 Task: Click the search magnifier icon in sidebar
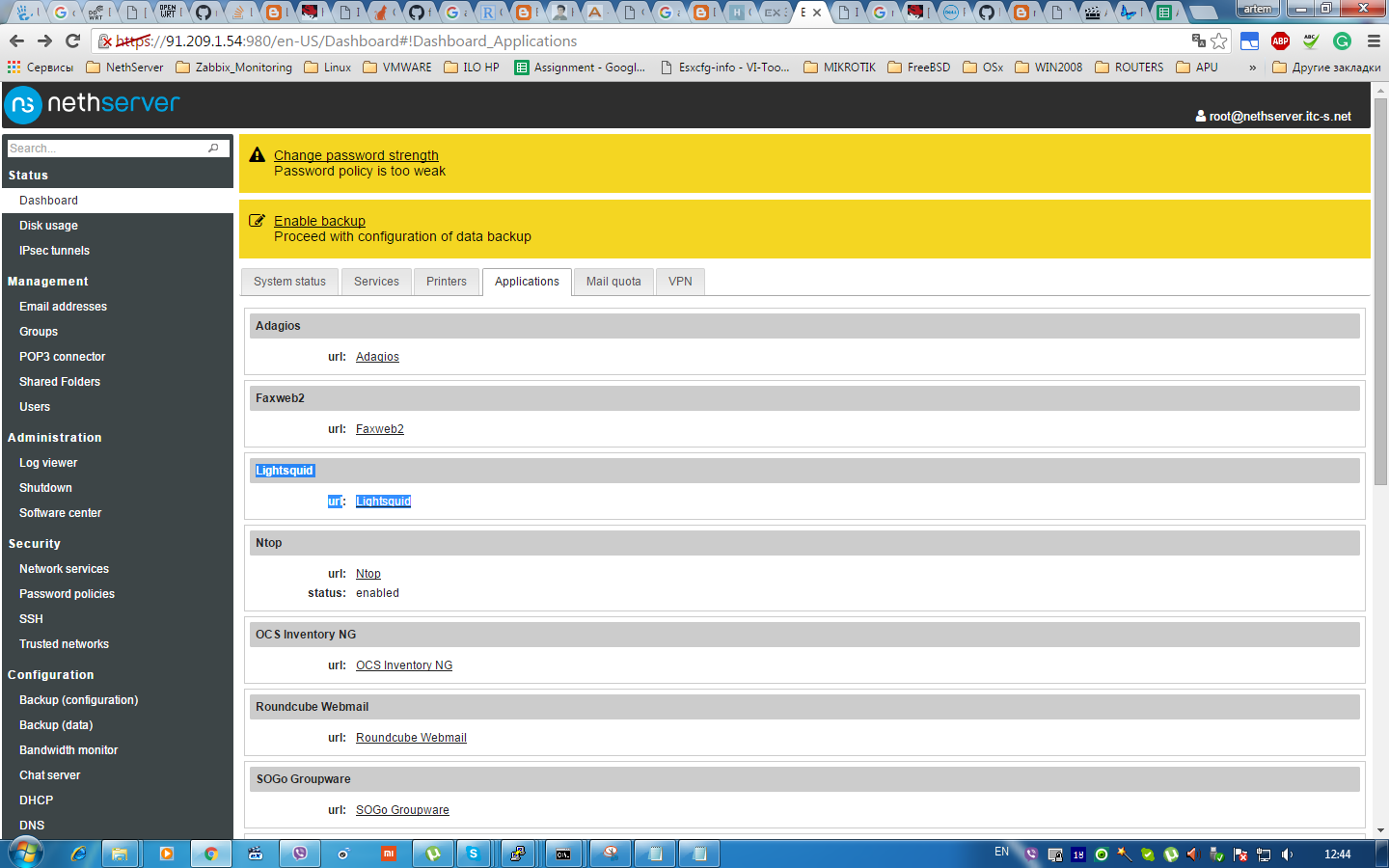point(214,148)
